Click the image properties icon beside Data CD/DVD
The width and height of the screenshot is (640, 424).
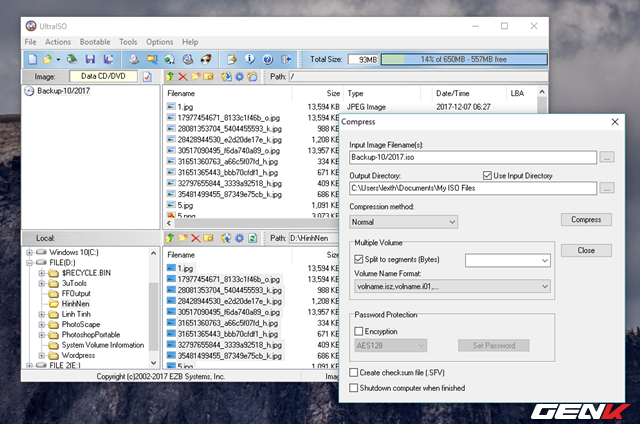[147, 77]
